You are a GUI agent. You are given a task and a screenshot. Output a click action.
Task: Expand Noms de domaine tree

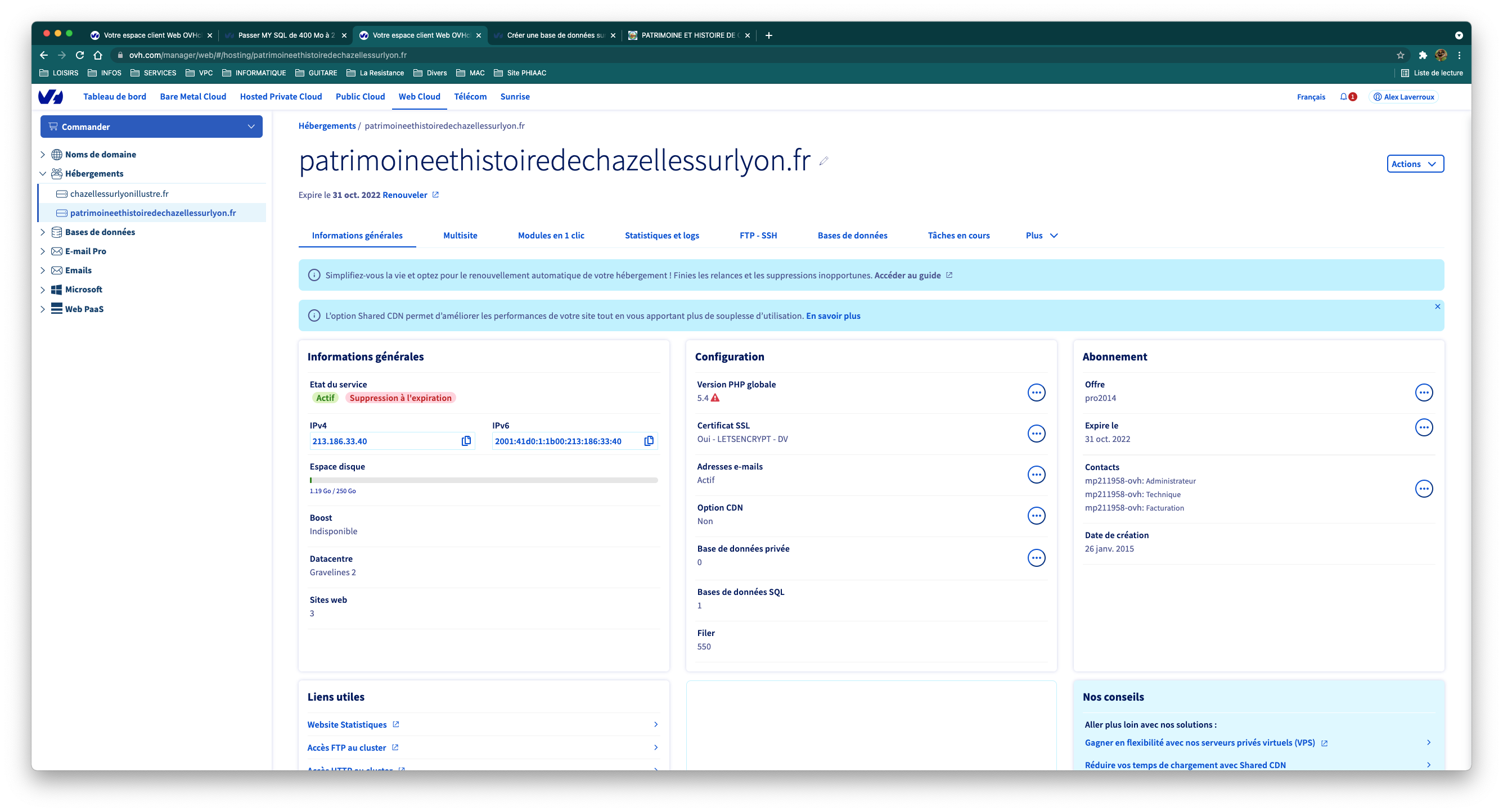pyautogui.click(x=43, y=155)
